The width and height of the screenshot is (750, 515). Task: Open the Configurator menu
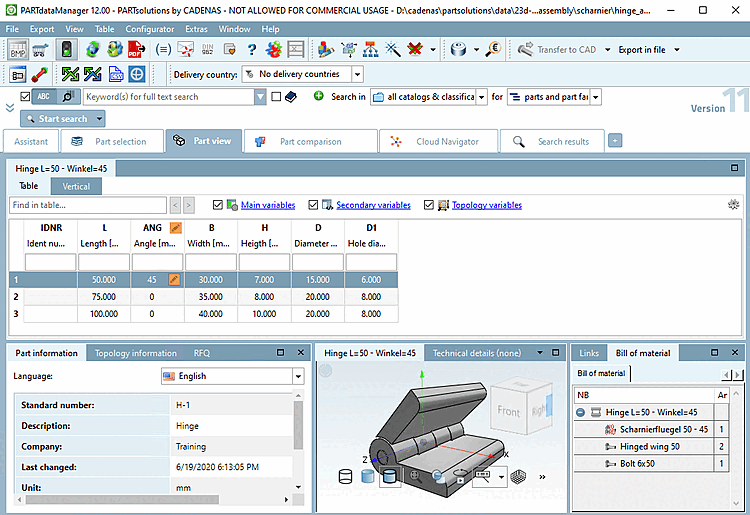(x=149, y=29)
